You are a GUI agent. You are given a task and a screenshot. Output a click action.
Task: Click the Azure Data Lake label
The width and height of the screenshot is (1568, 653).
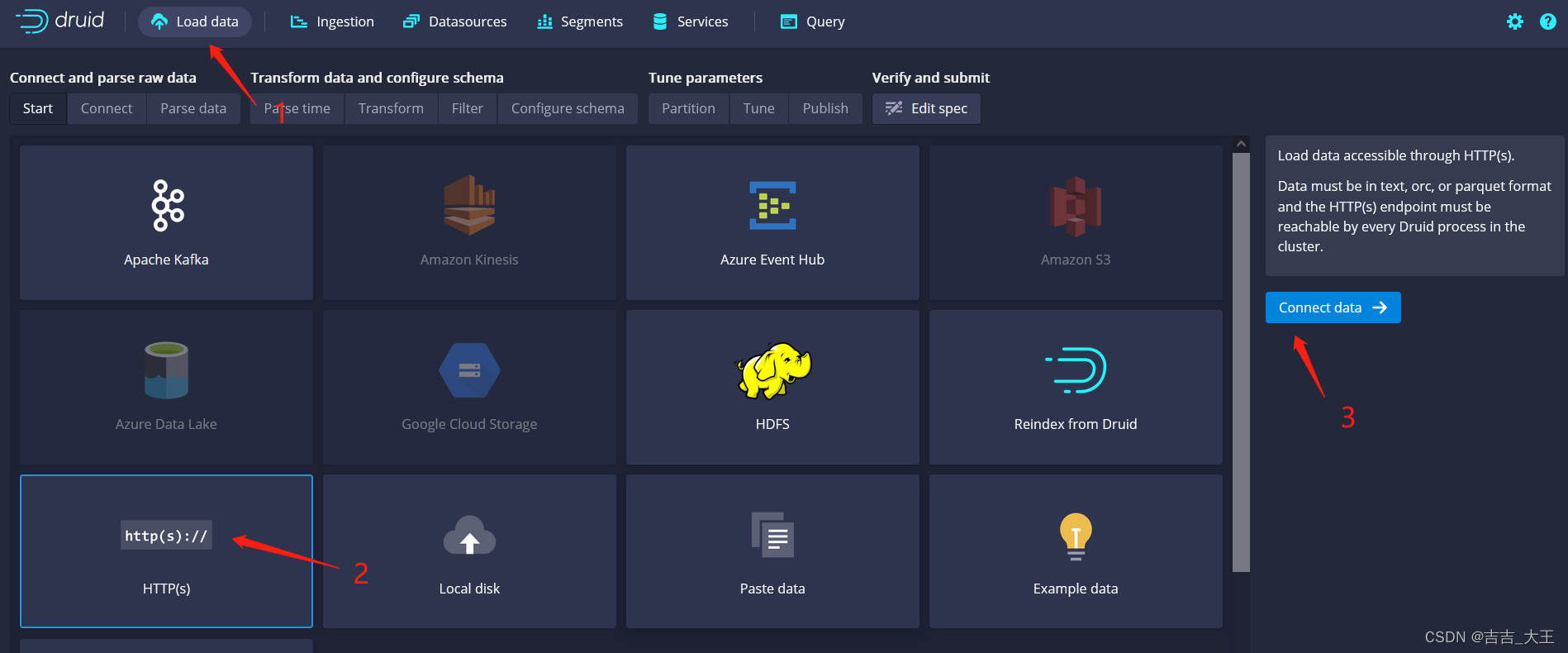(166, 424)
